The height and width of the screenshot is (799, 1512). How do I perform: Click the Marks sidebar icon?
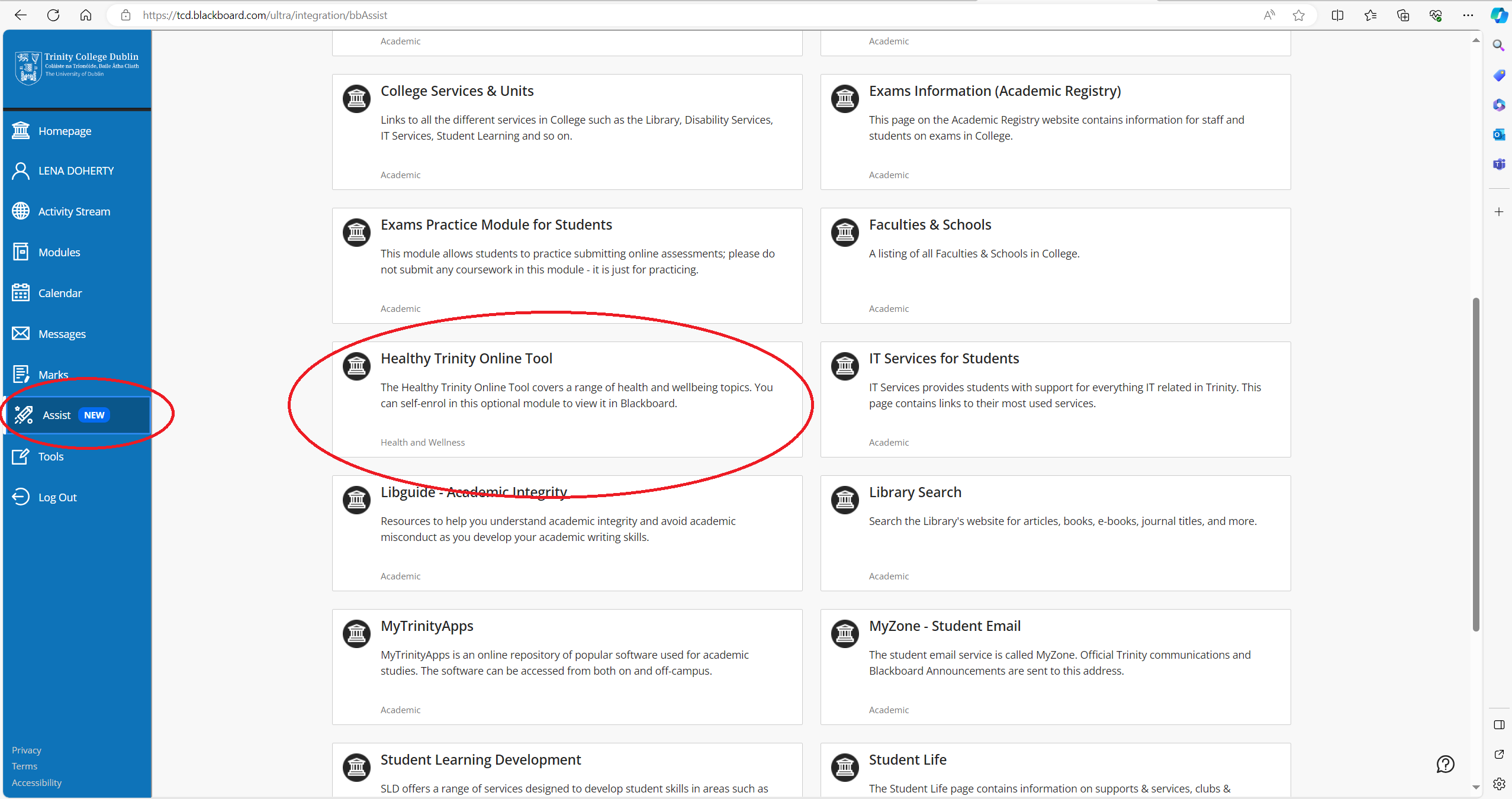click(21, 375)
